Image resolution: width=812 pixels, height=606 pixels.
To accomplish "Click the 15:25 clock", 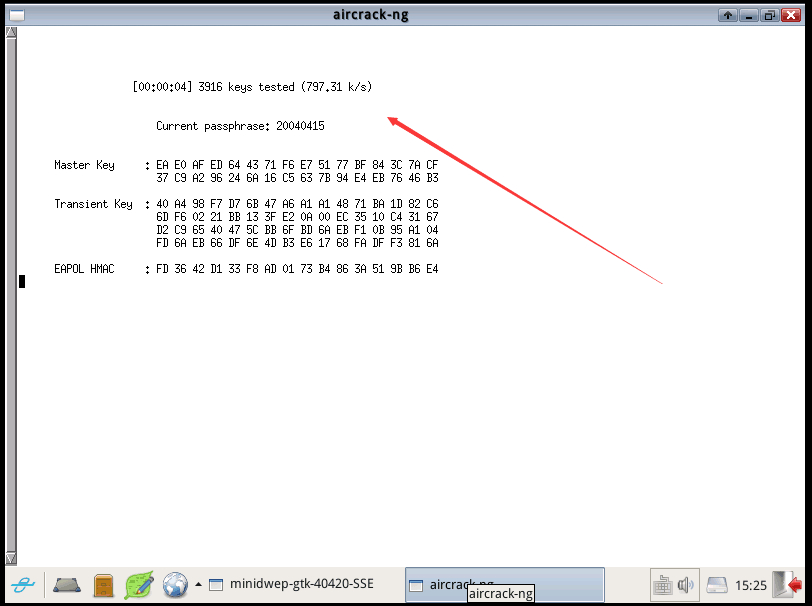I will (x=750, y=585).
